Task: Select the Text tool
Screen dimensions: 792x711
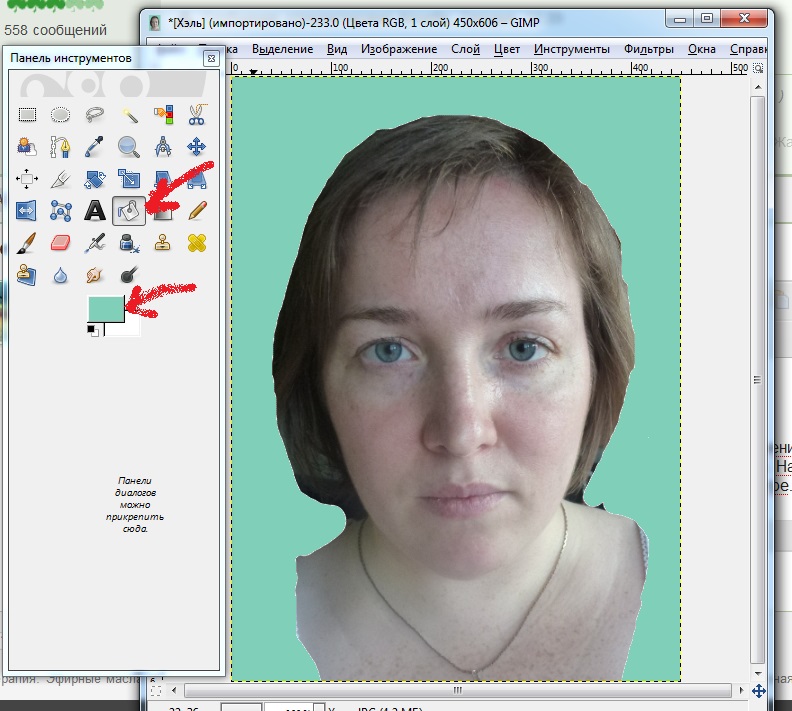Action: 94,211
